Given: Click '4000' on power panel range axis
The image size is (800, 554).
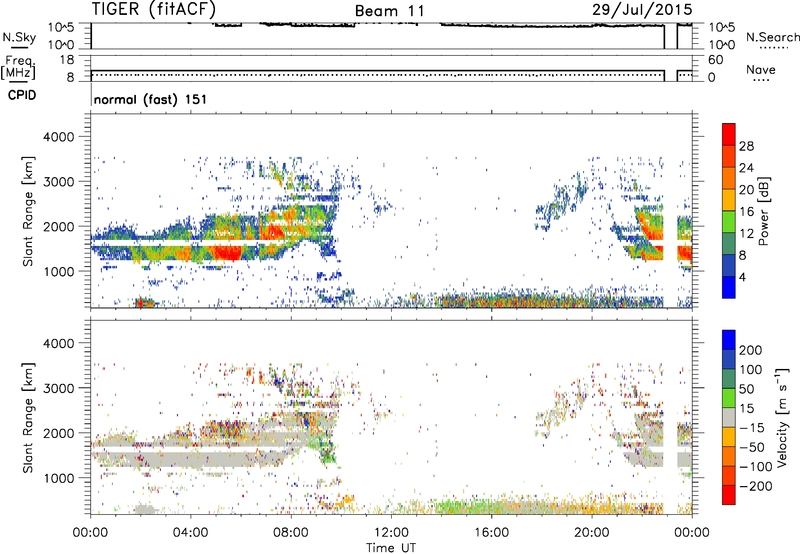Looking at the screenshot, I should coord(59,137).
